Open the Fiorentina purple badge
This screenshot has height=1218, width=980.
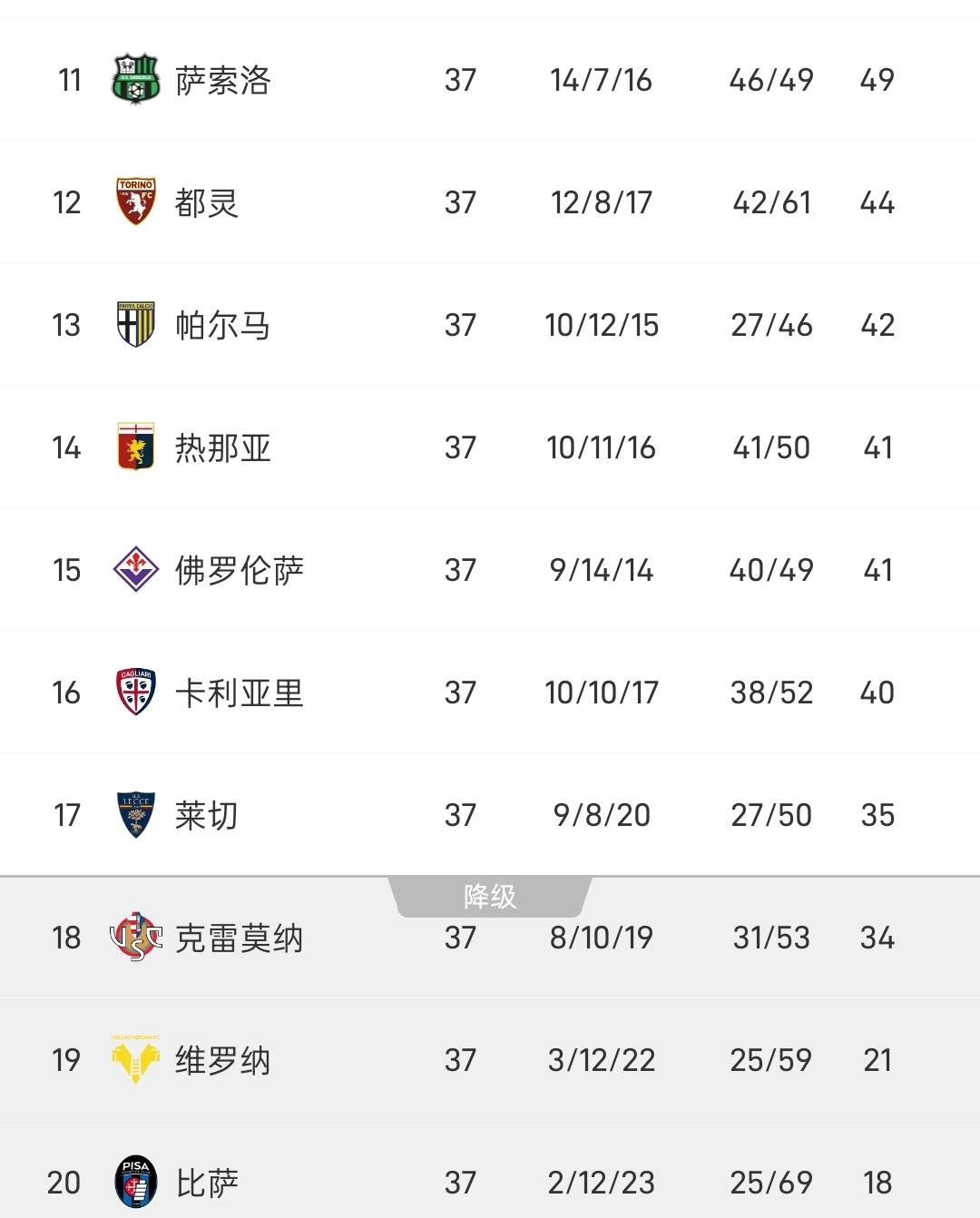tap(136, 569)
